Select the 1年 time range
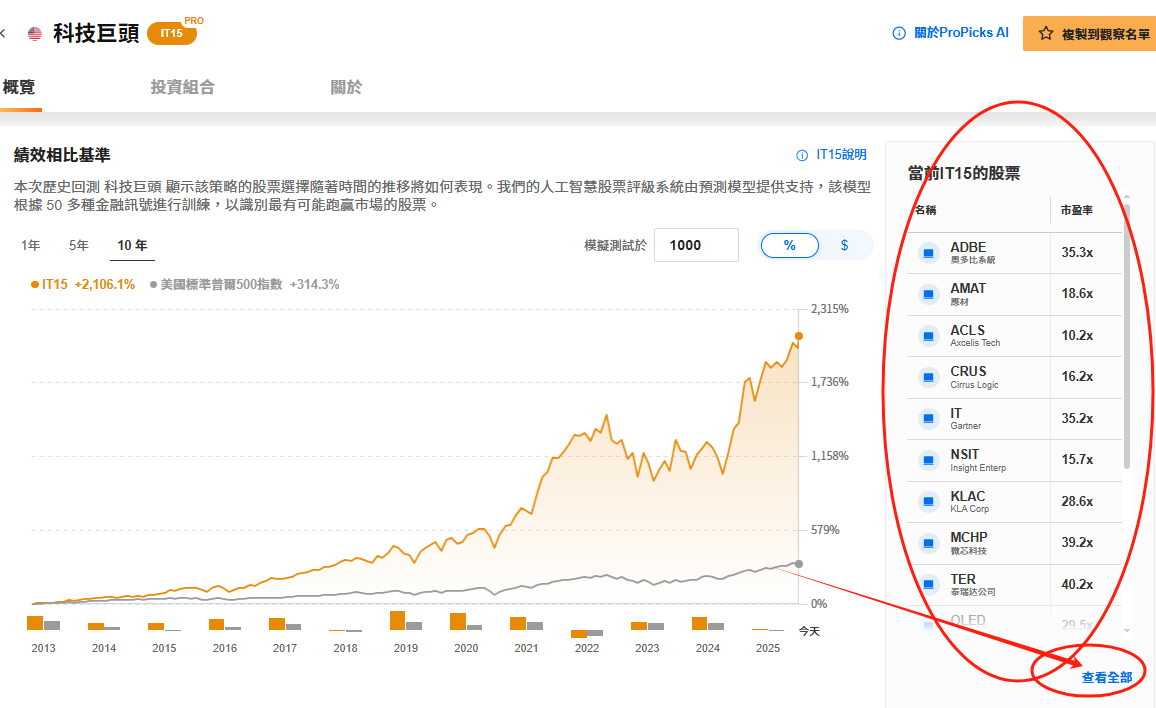The image size is (1156, 708). tap(30, 245)
